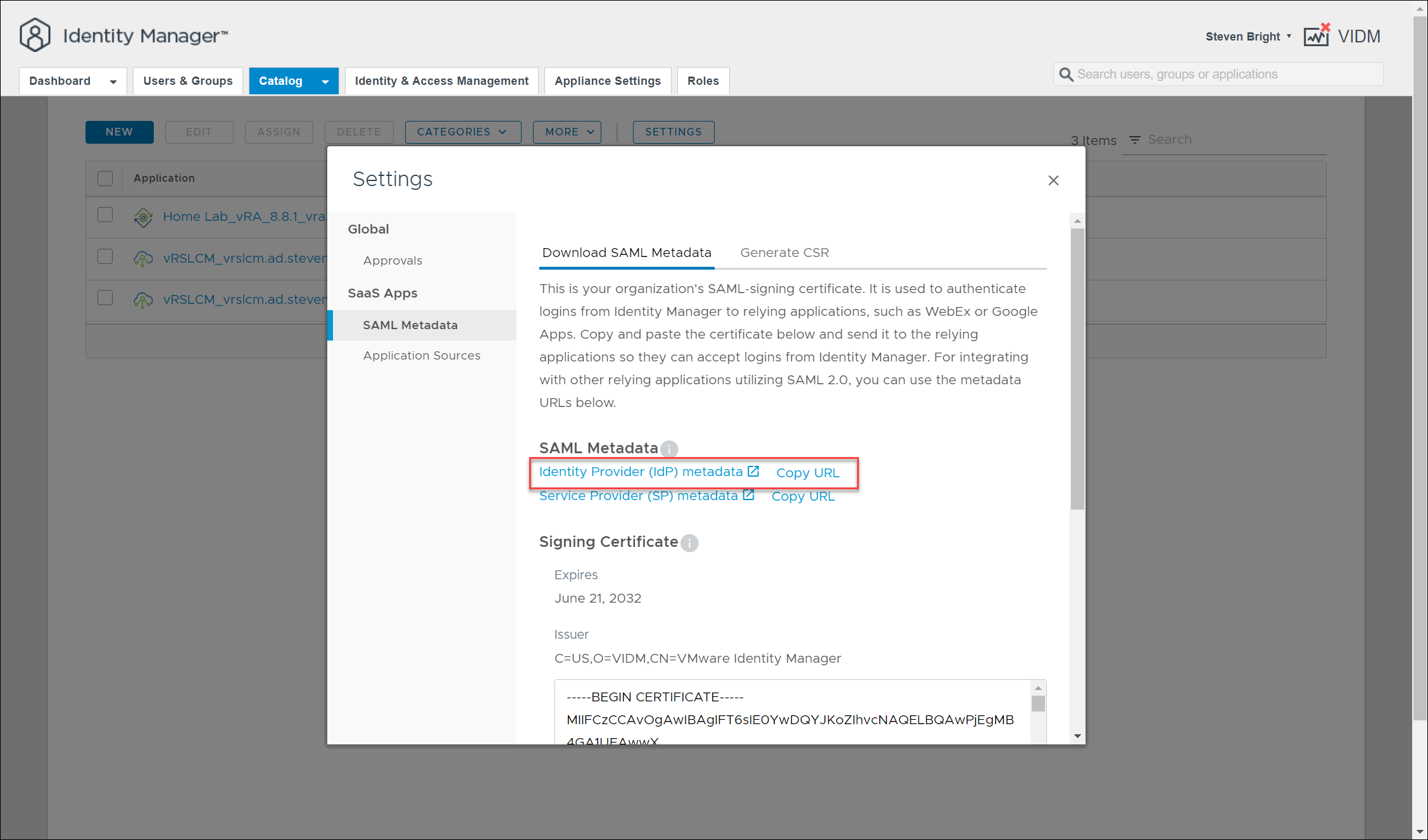1428x840 pixels.
Task: Click Signing Certificate info icon
Action: pos(689,543)
